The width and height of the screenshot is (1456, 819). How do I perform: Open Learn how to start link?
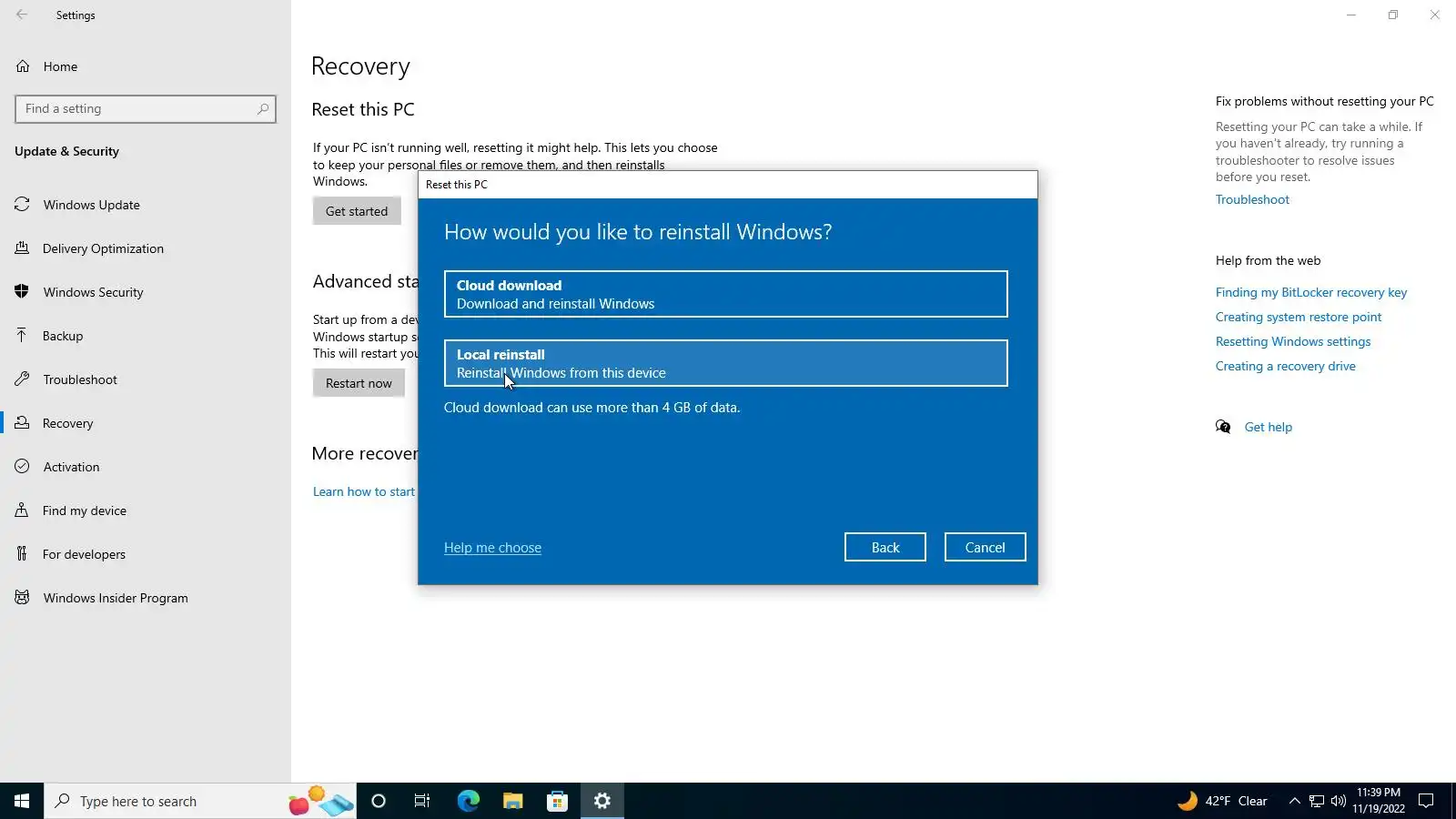coord(364,491)
